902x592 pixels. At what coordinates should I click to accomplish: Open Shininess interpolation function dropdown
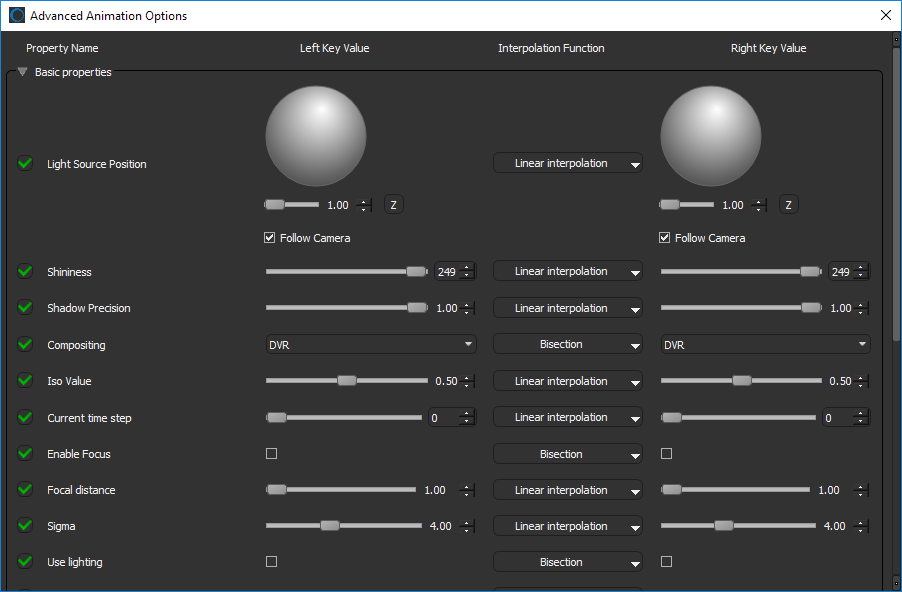pyautogui.click(x=567, y=272)
